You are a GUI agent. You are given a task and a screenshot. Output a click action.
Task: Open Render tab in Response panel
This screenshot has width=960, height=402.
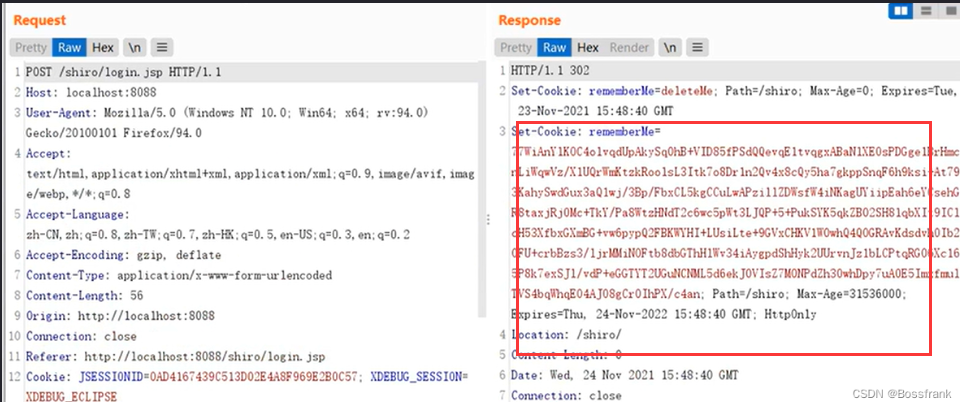pyautogui.click(x=629, y=47)
